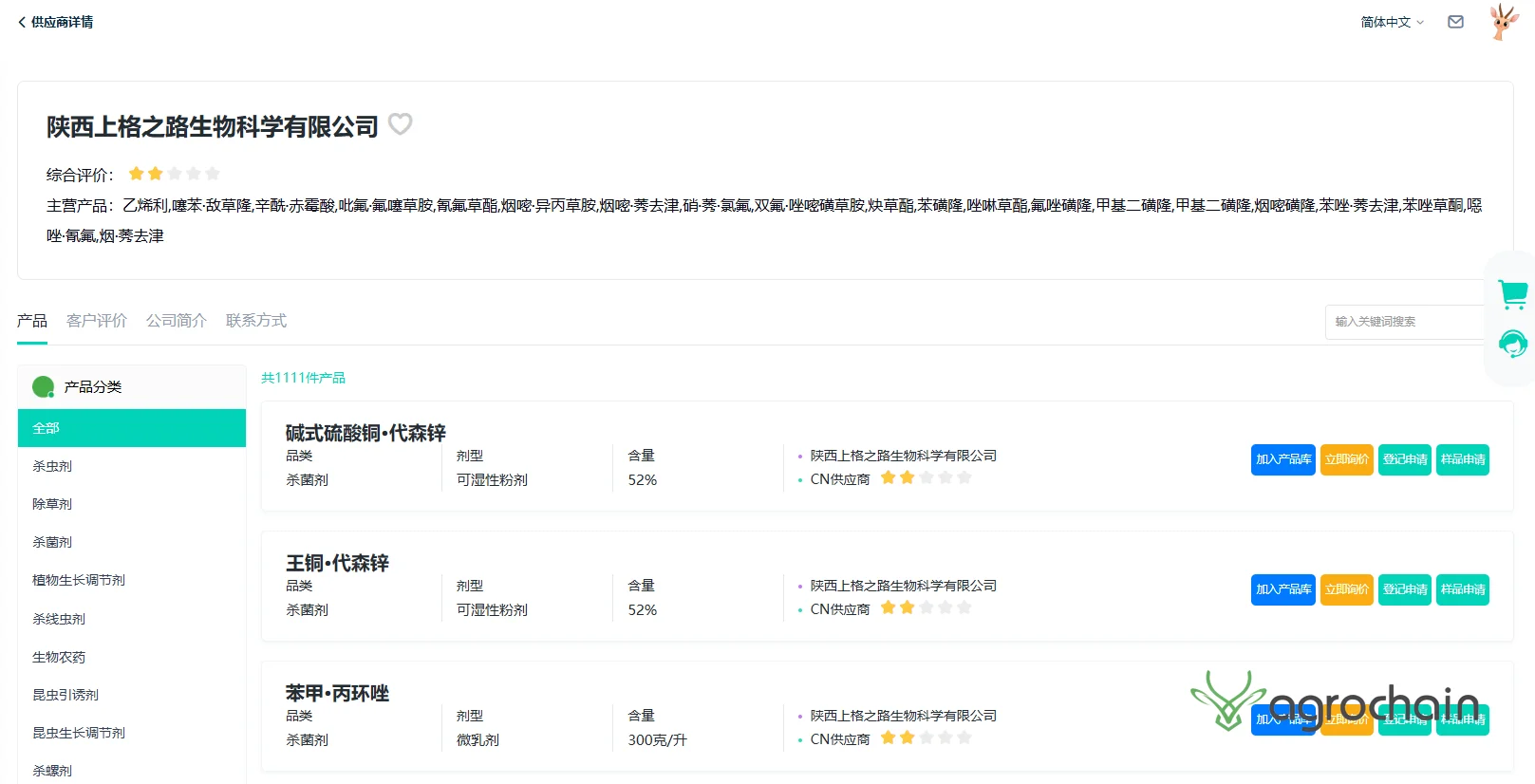
Task: Select 生物农药 category
Action: (132, 657)
